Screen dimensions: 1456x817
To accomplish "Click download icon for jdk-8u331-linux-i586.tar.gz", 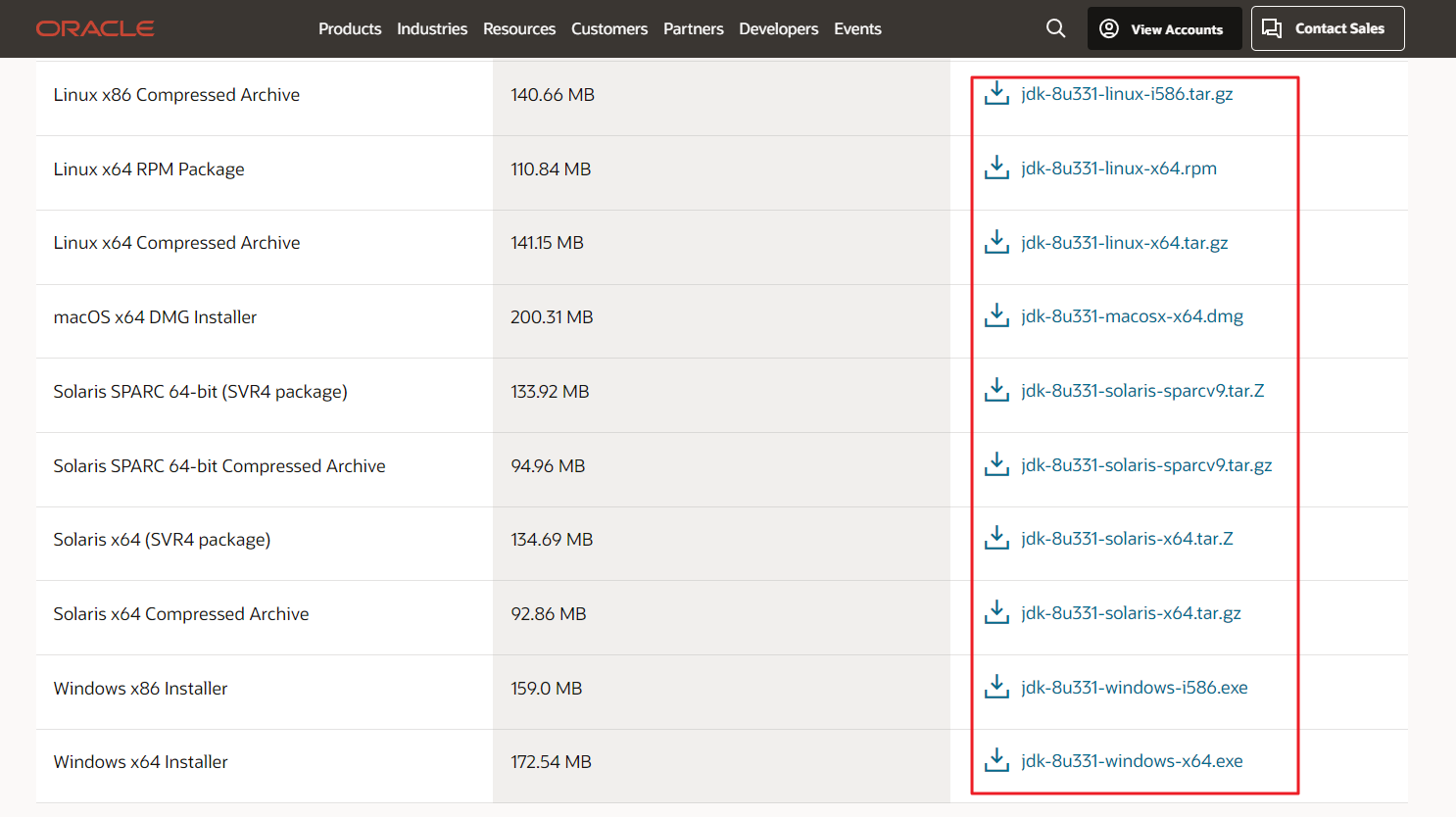I will coord(996,93).
